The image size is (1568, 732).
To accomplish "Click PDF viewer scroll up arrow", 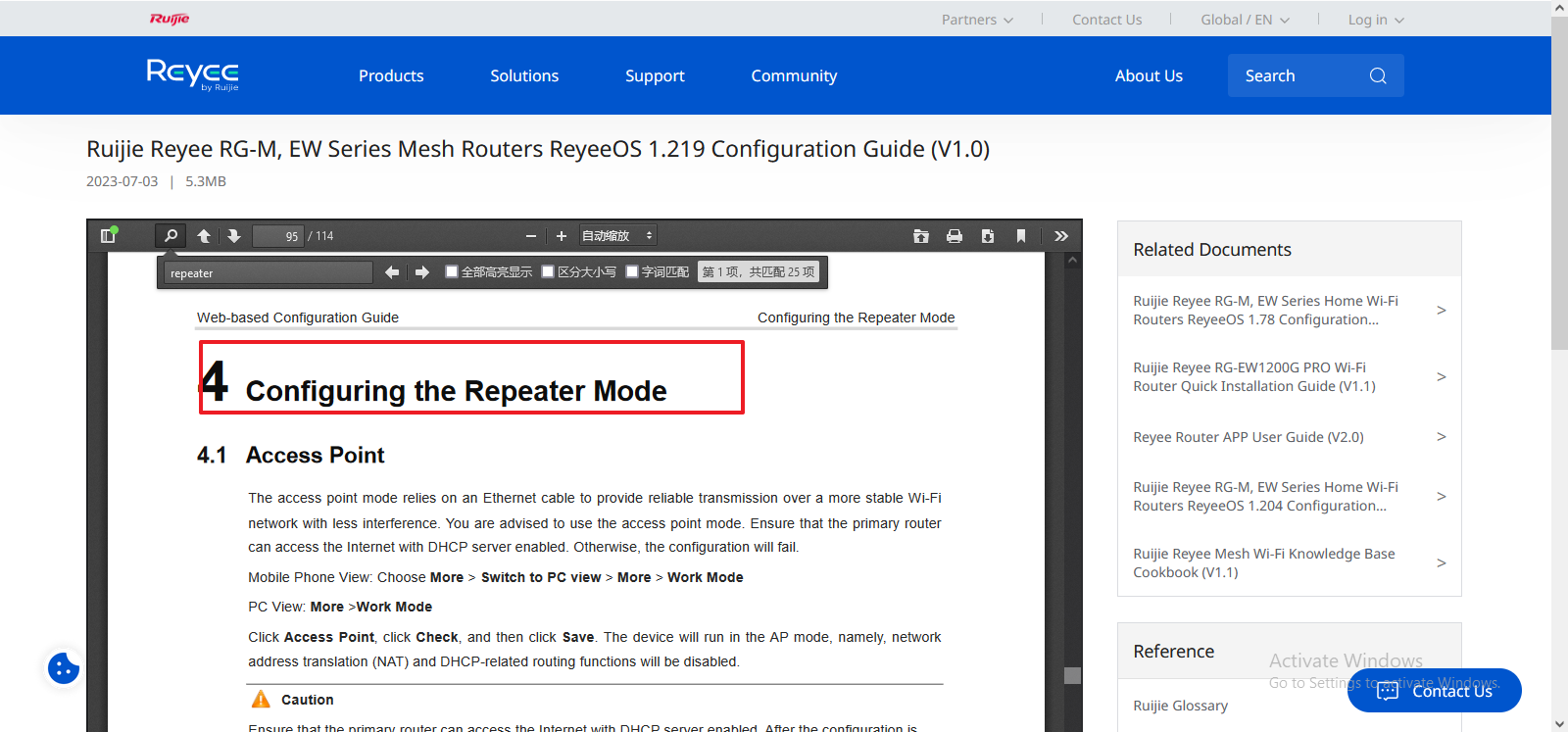I will pyautogui.click(x=1072, y=261).
